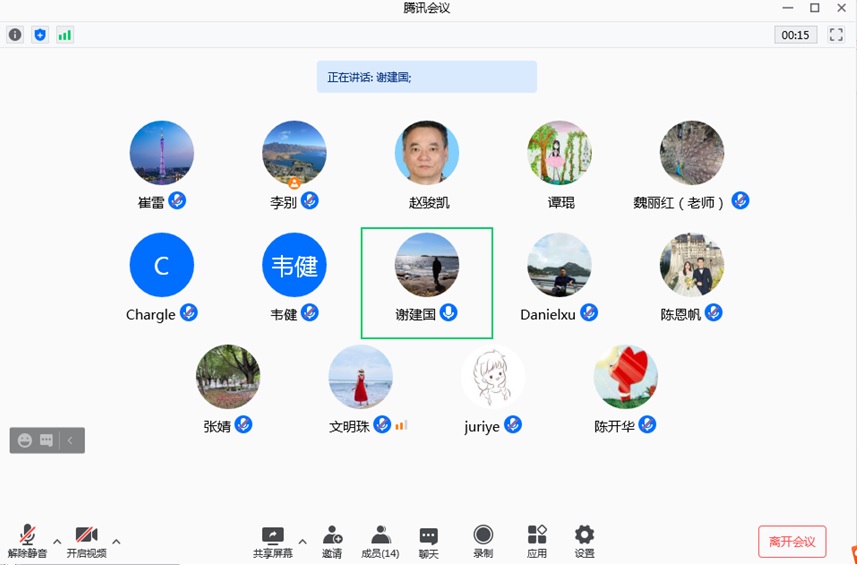
Task: Unmute microphone with 解除静音
Action: (x=27, y=541)
